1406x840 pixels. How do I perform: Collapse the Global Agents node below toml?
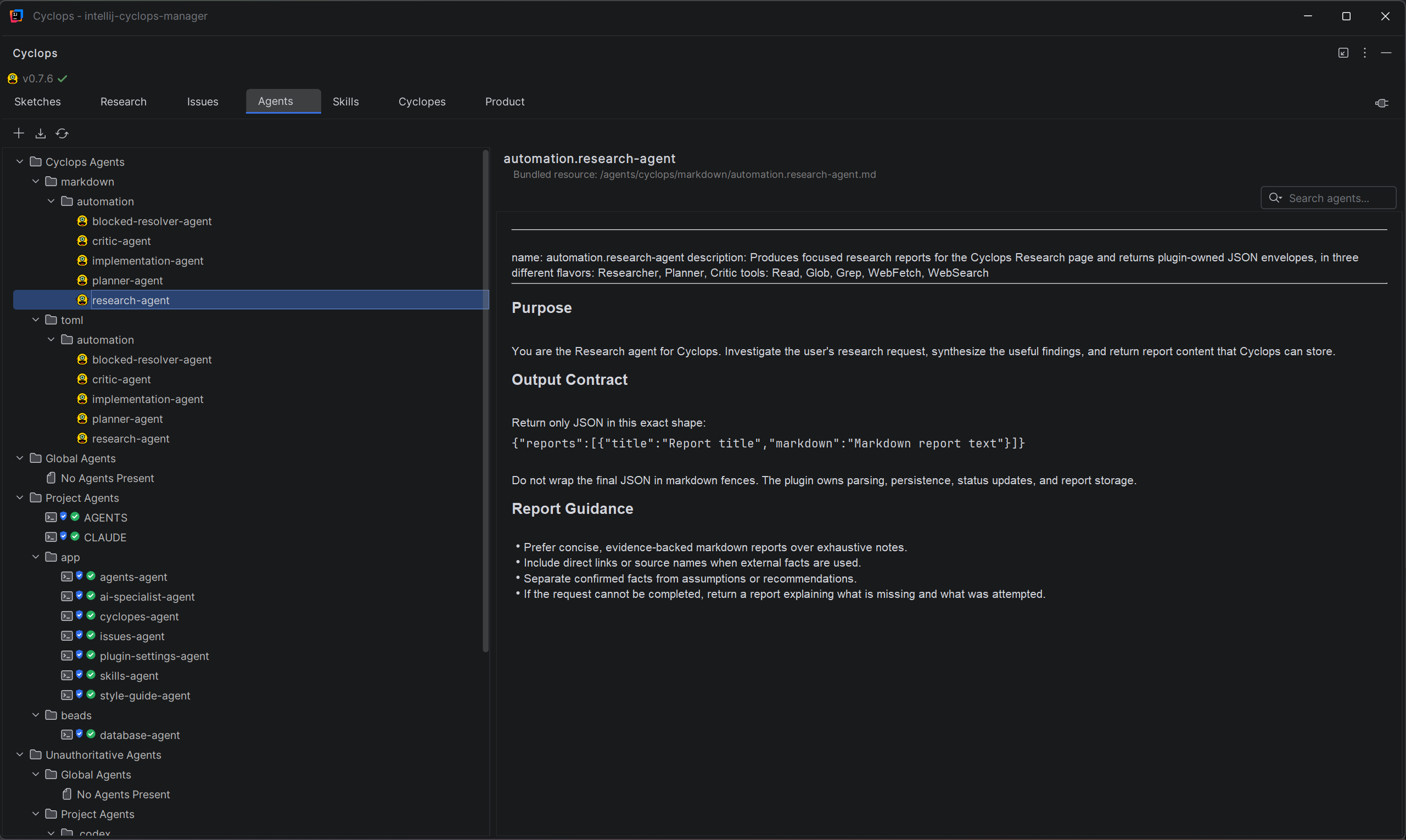[x=20, y=458]
